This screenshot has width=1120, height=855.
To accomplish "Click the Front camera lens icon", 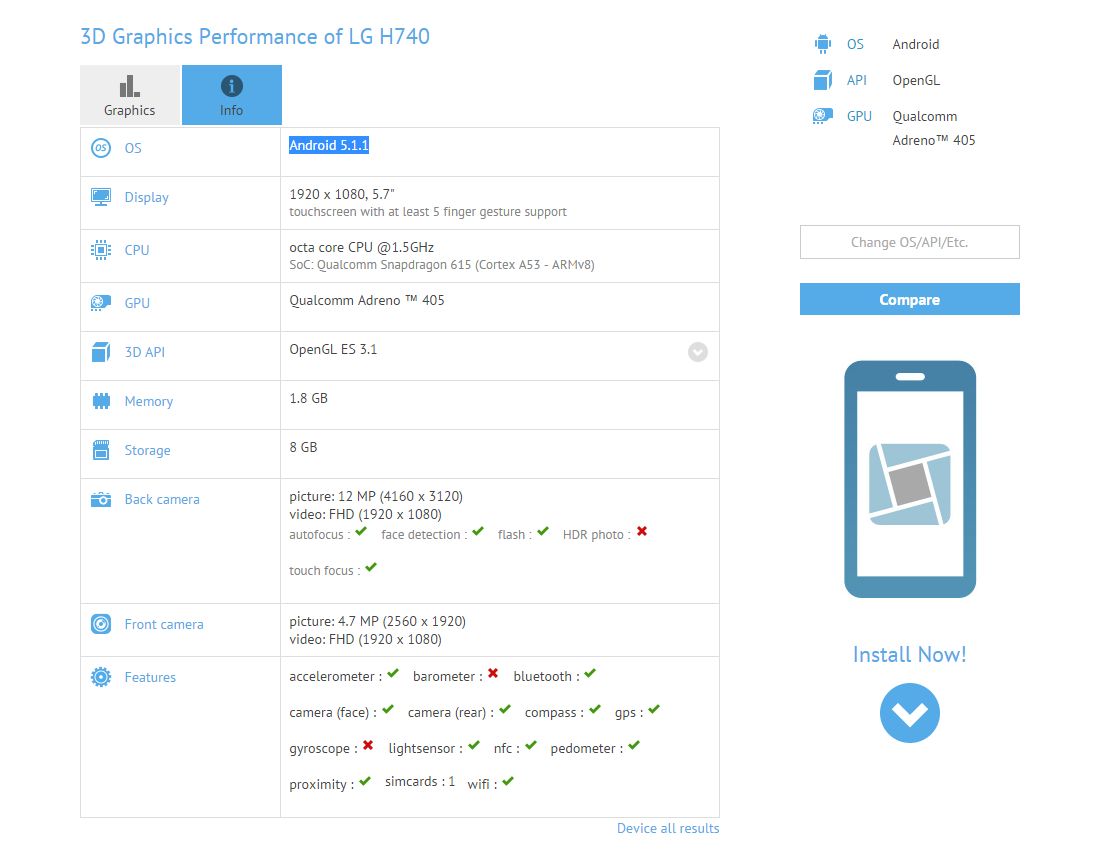I will [101, 624].
